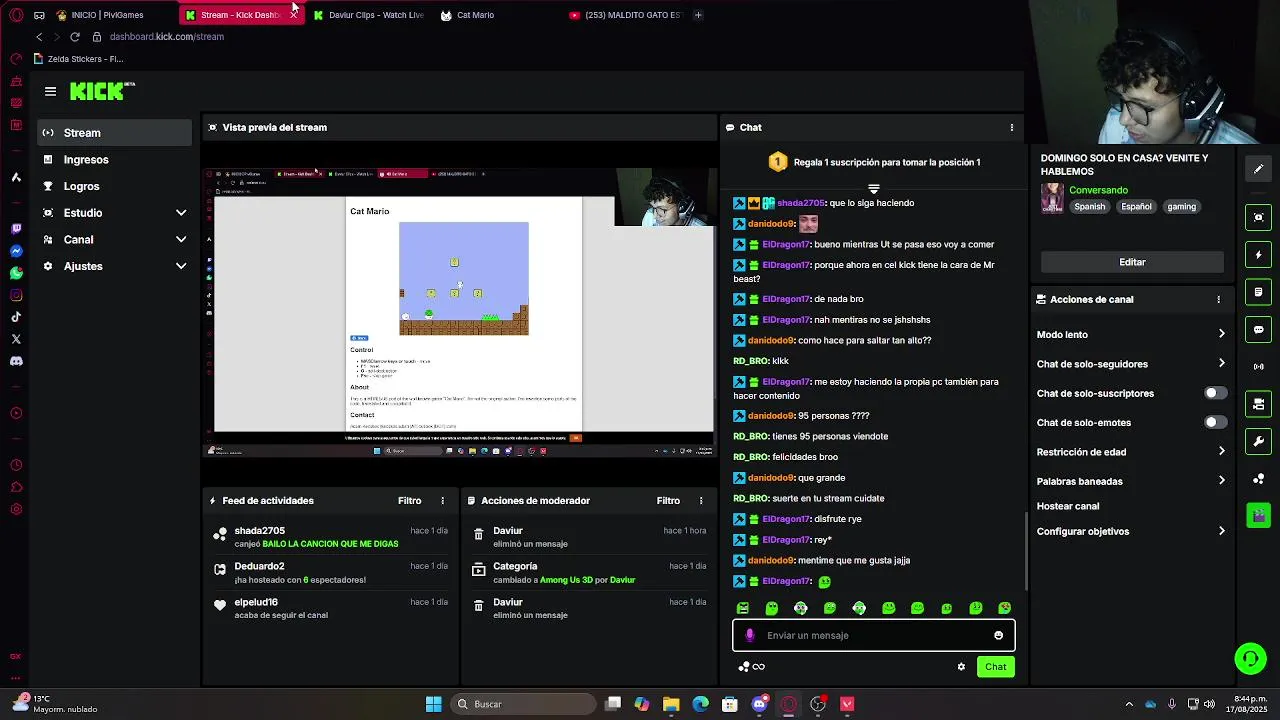Screen dimensions: 1280x720
Task: Click the chat scrollbar
Action: tap(1026, 550)
